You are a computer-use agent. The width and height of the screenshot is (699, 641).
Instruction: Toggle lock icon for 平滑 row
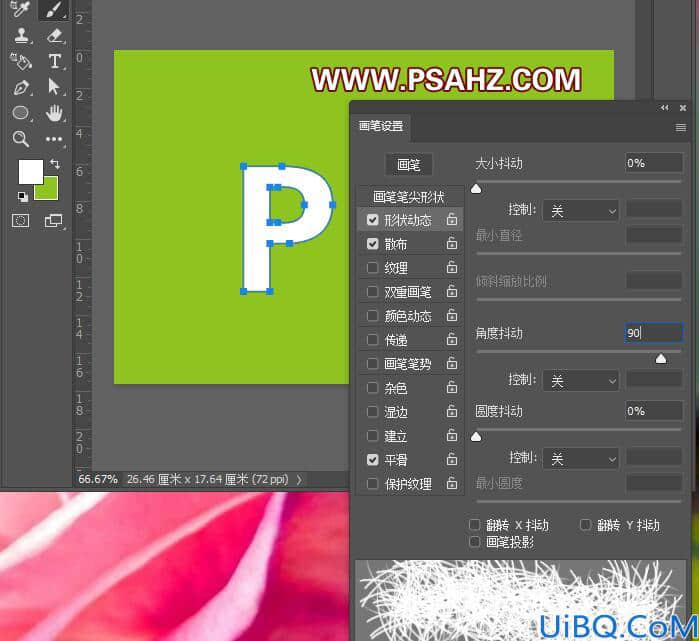click(x=452, y=459)
